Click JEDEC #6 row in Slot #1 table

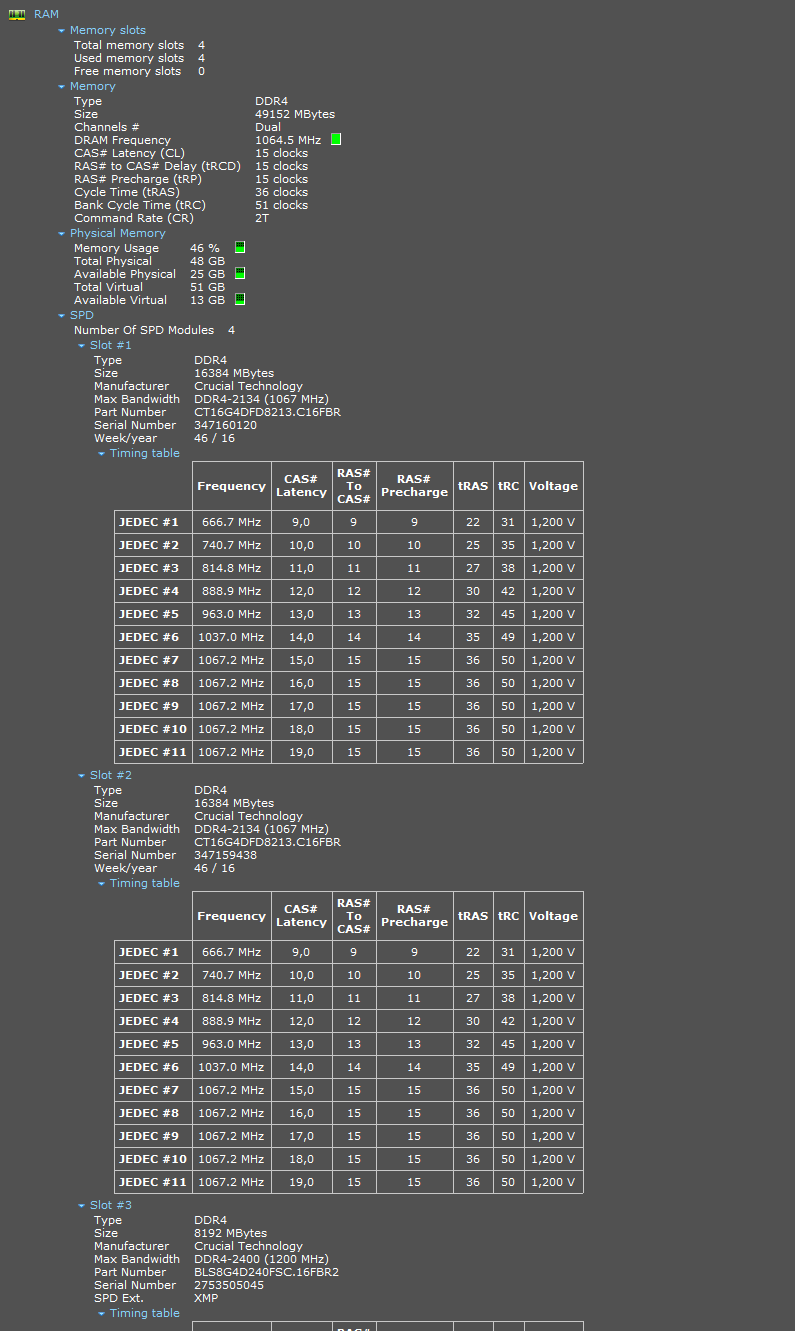click(x=349, y=637)
